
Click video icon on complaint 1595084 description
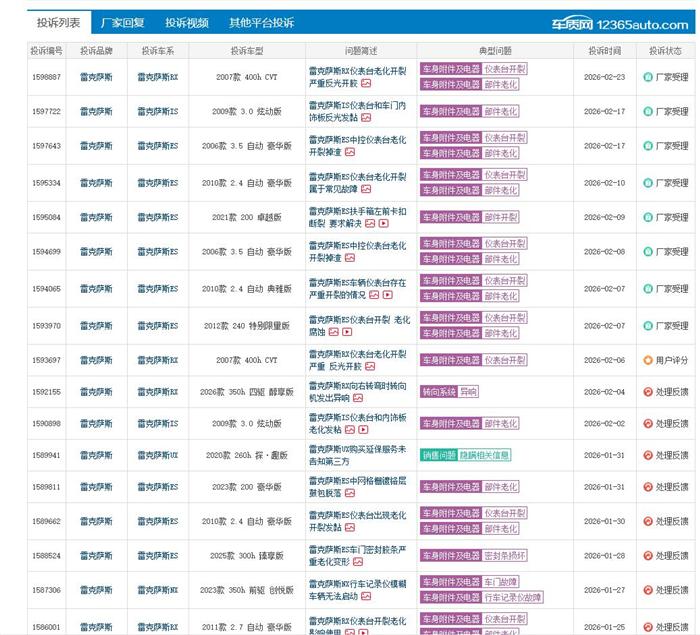(383, 223)
